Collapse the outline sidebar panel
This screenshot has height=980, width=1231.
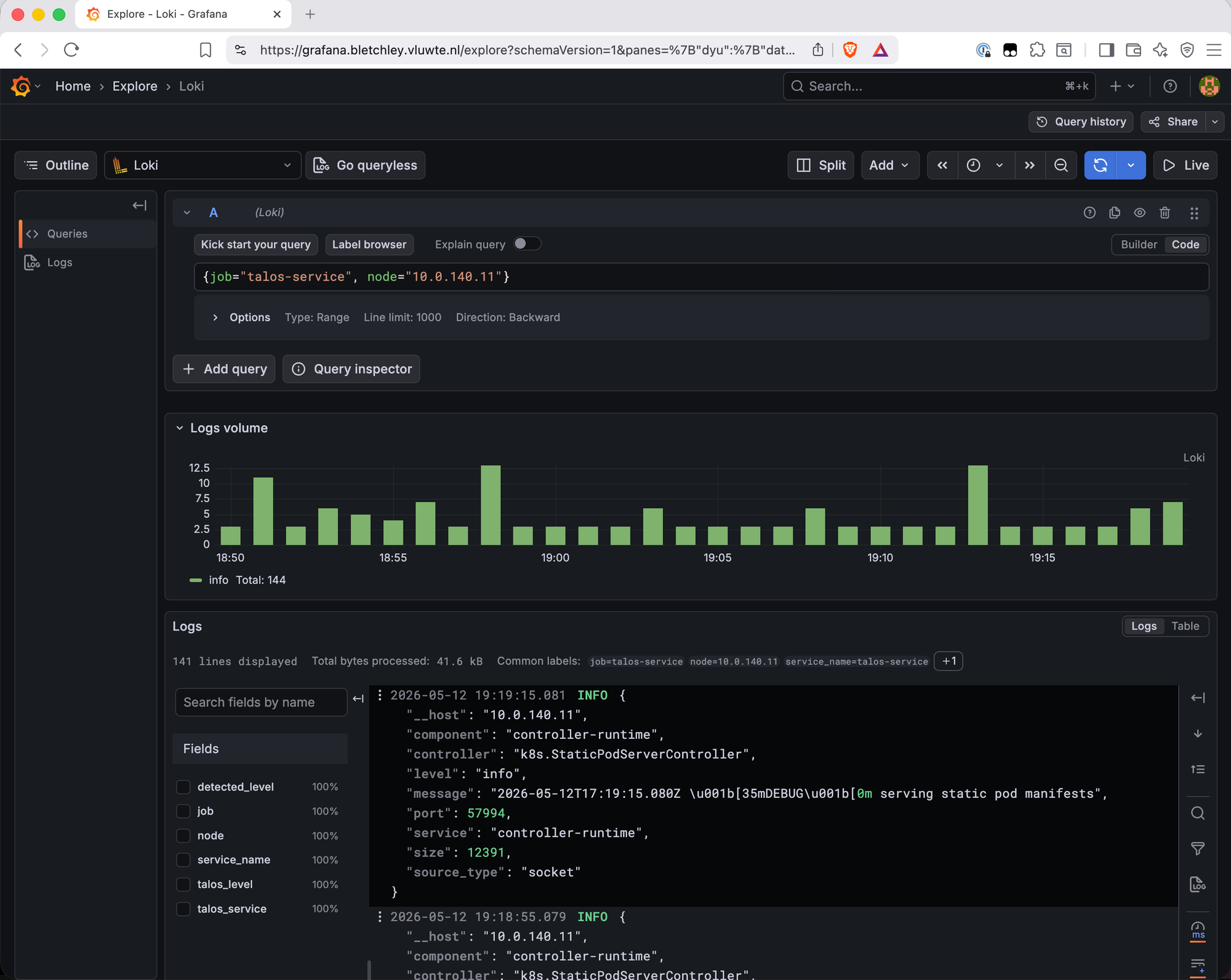point(139,205)
